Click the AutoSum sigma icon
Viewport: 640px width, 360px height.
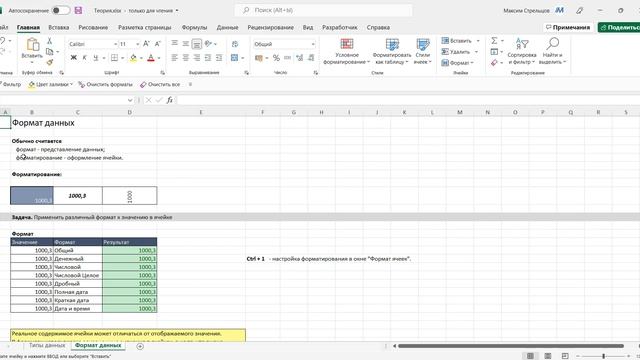494,40
